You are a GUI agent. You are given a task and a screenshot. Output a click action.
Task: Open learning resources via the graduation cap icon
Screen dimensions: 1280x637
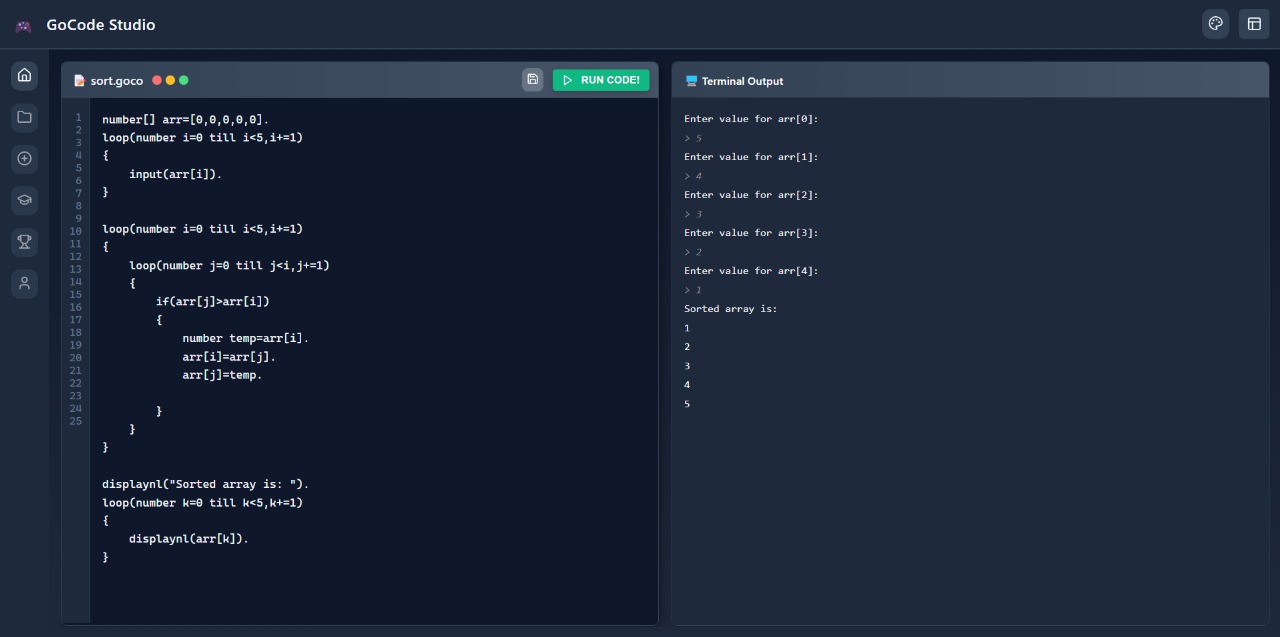24,200
